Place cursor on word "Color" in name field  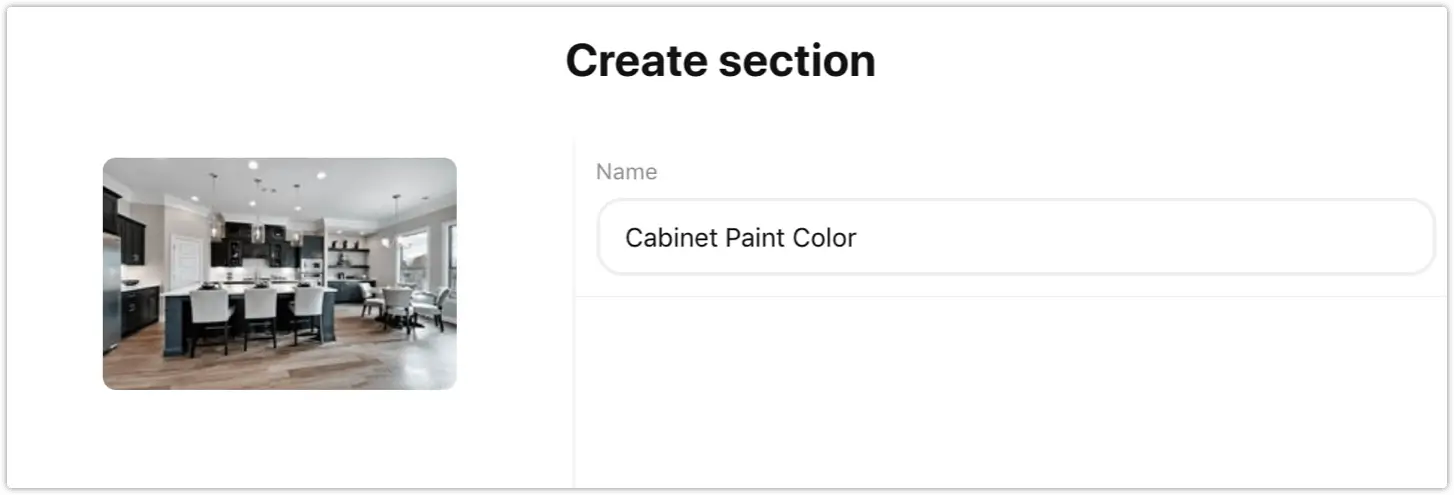click(819, 238)
